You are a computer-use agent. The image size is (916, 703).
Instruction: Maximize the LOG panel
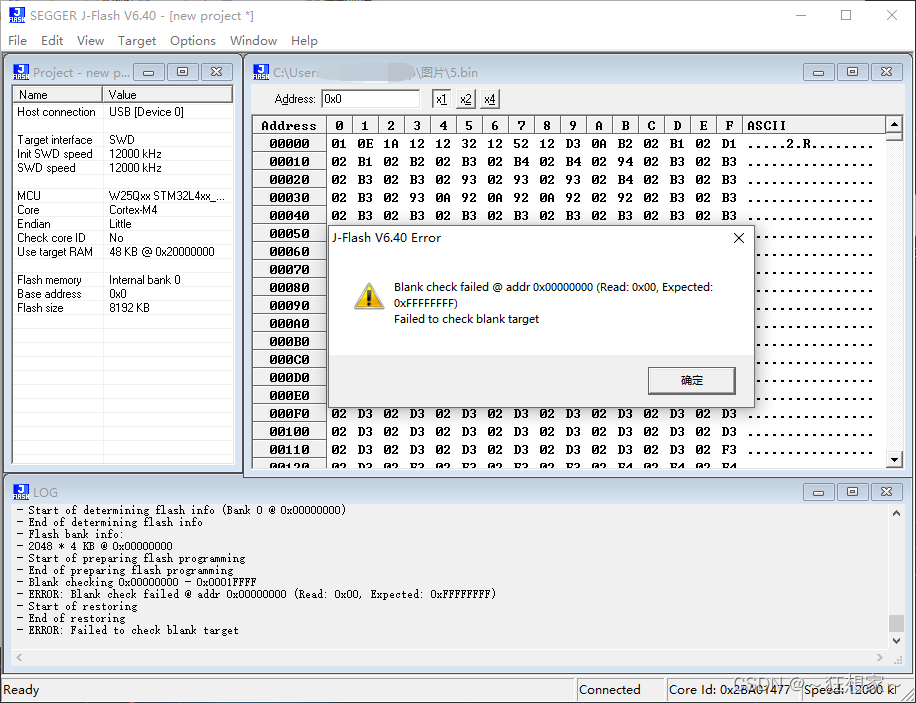coord(852,492)
